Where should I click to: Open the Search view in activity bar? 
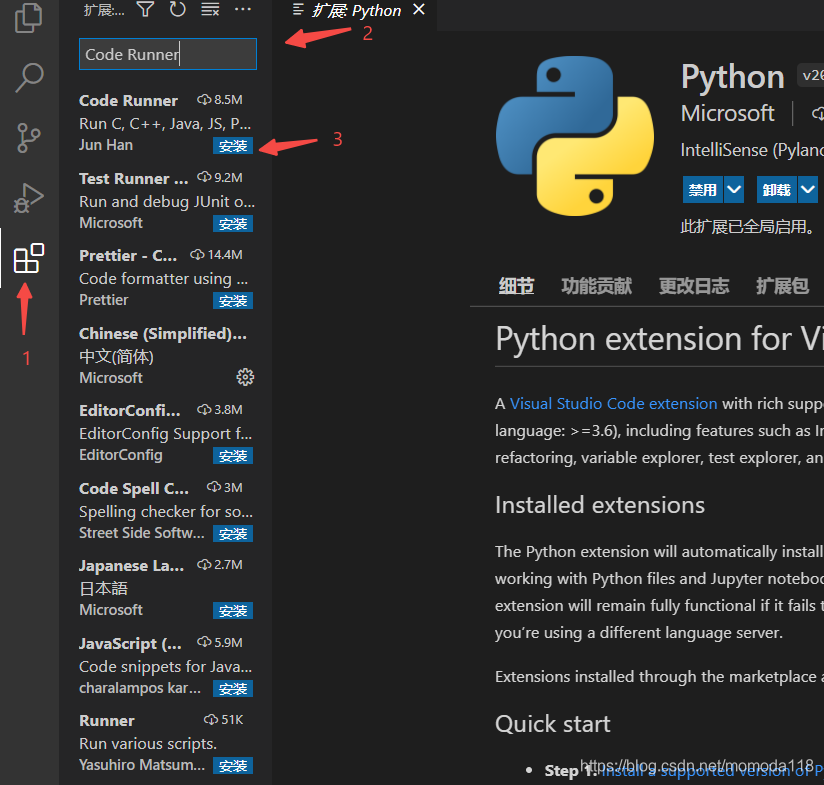(28, 78)
